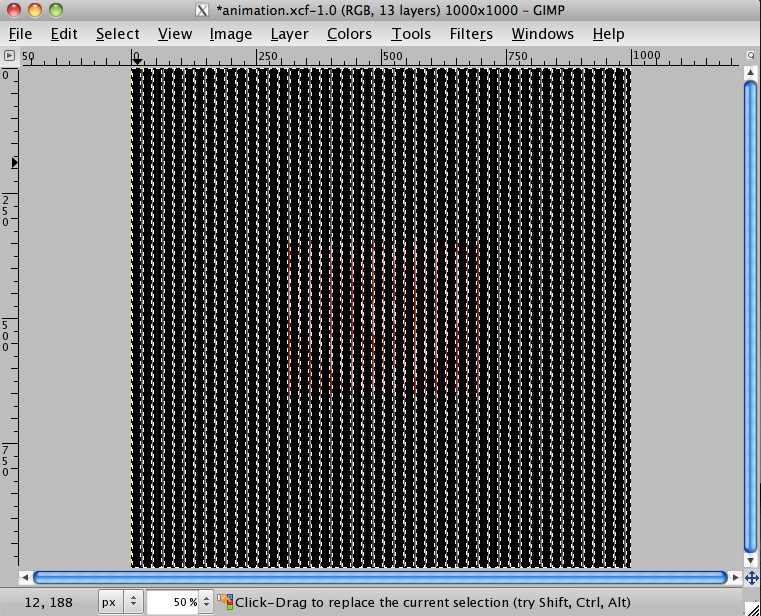Click the horizontal scrollbar right arrow

[x=736, y=577]
